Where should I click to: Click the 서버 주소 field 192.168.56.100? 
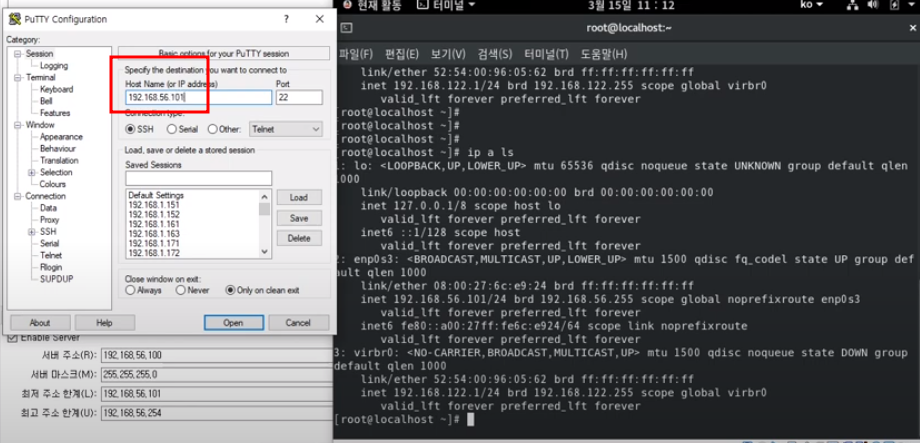click(x=217, y=355)
